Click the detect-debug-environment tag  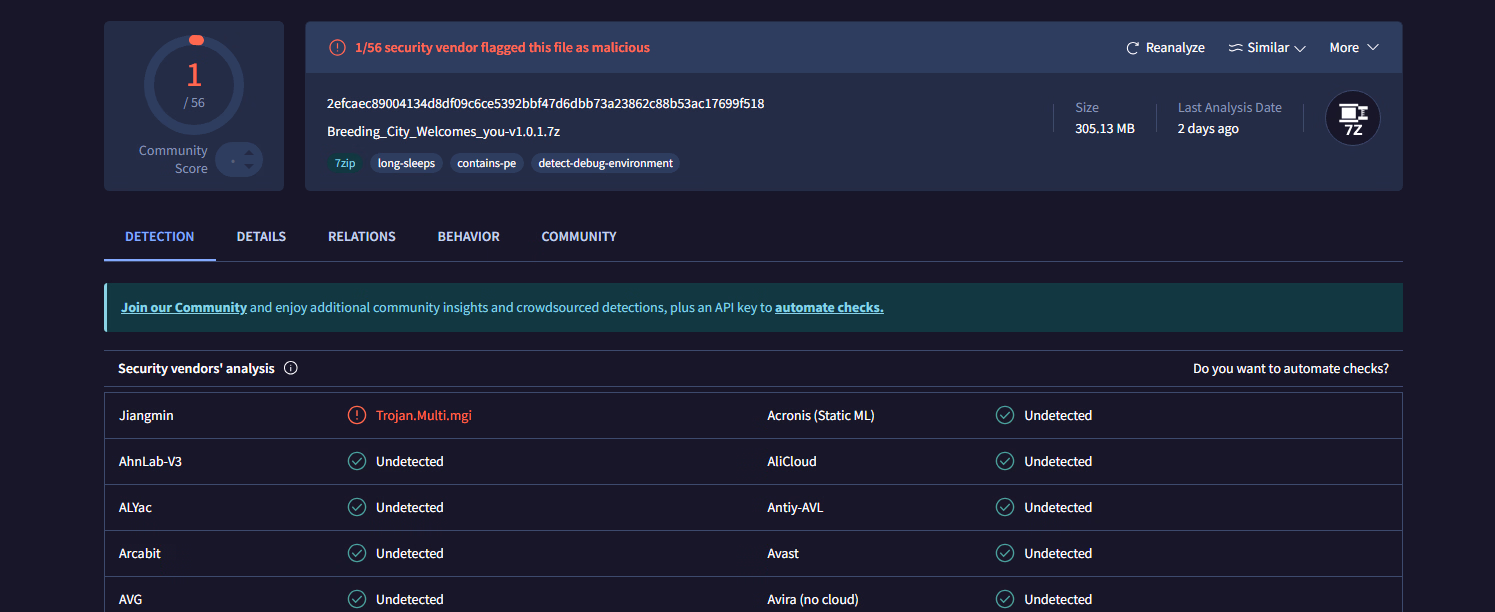pyautogui.click(x=605, y=163)
